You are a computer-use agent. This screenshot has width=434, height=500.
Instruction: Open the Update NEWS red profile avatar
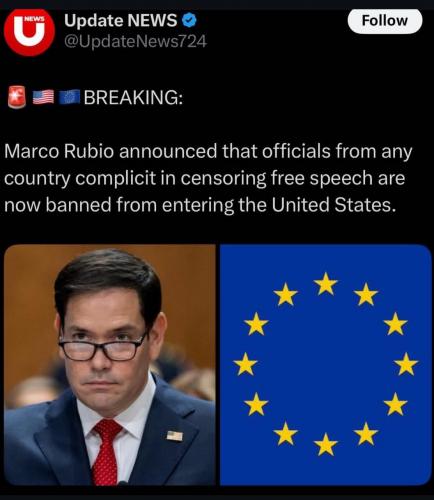[x=29, y=31]
